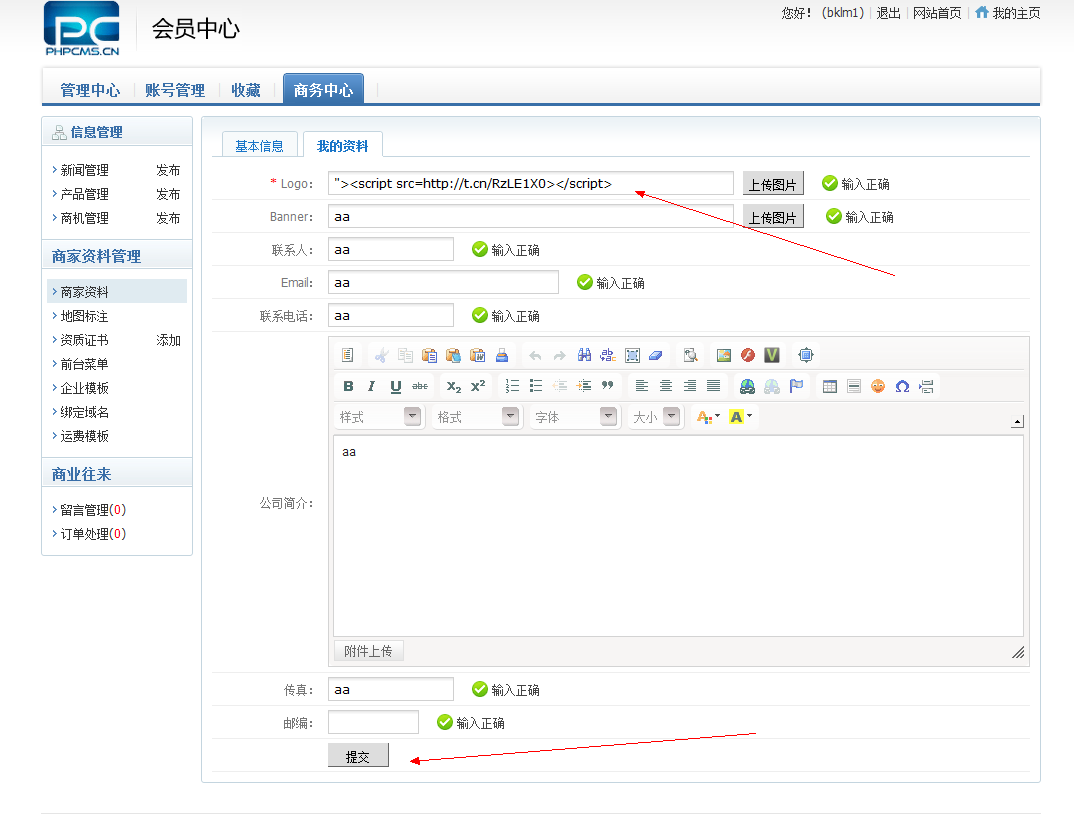This screenshot has width=1074, height=823.
Task: Click 上传图片 button beside Logo
Action: pos(773,184)
